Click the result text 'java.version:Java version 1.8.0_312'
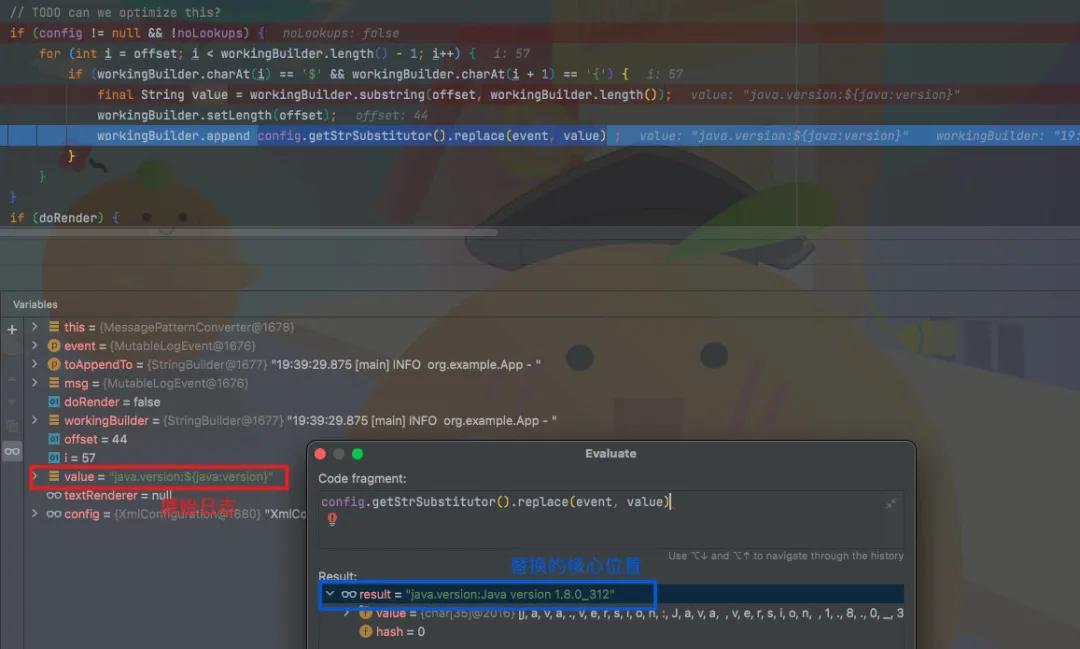 510,594
